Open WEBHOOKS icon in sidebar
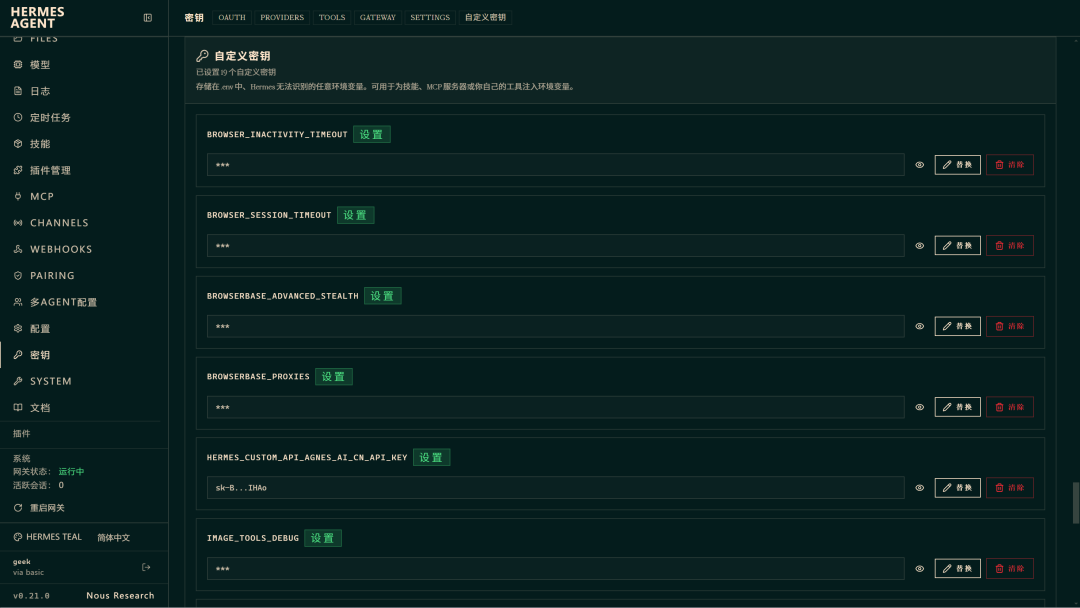Image resolution: width=1080 pixels, height=608 pixels. pos(18,249)
